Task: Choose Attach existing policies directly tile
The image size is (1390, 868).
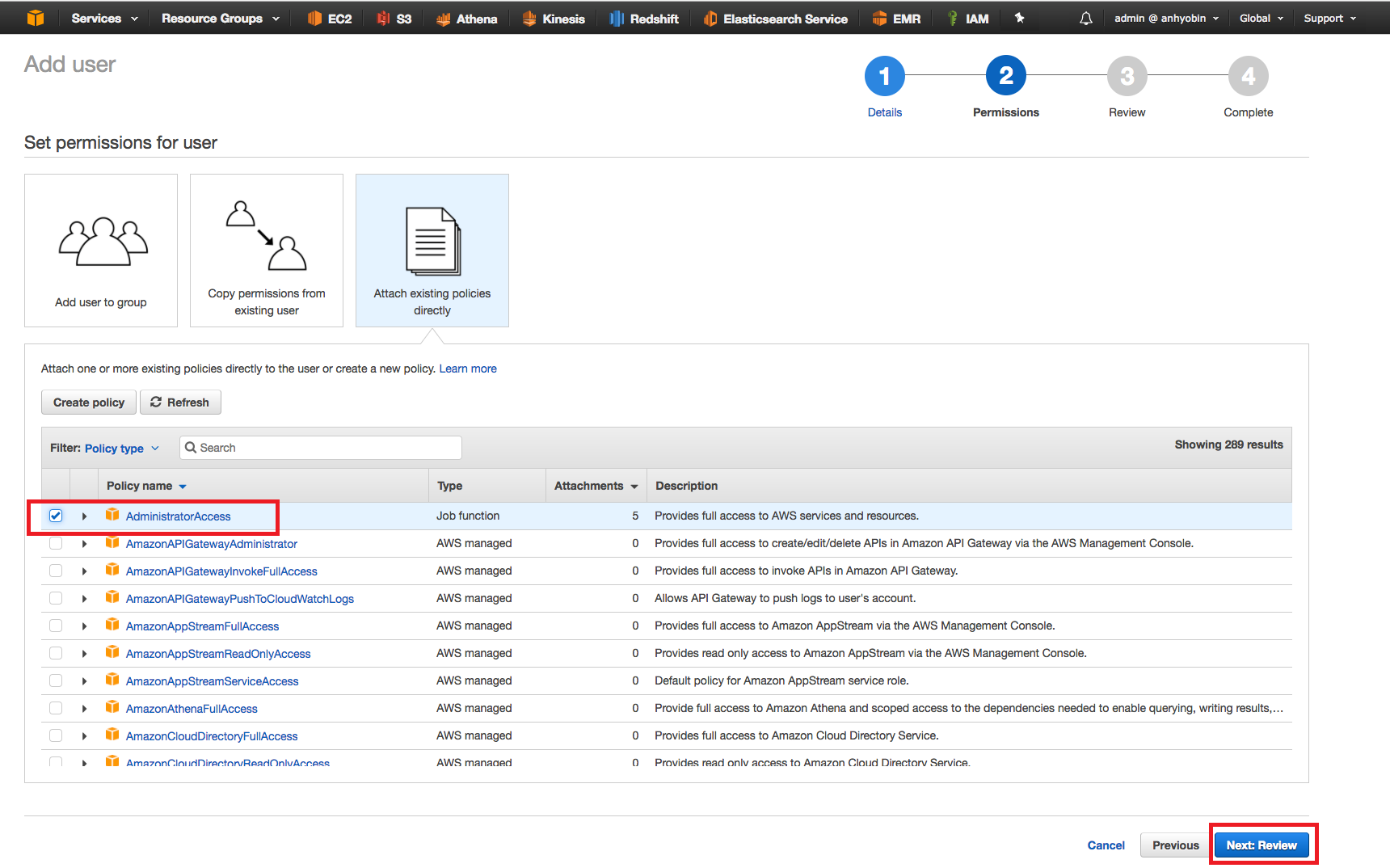Action: pyautogui.click(x=432, y=251)
